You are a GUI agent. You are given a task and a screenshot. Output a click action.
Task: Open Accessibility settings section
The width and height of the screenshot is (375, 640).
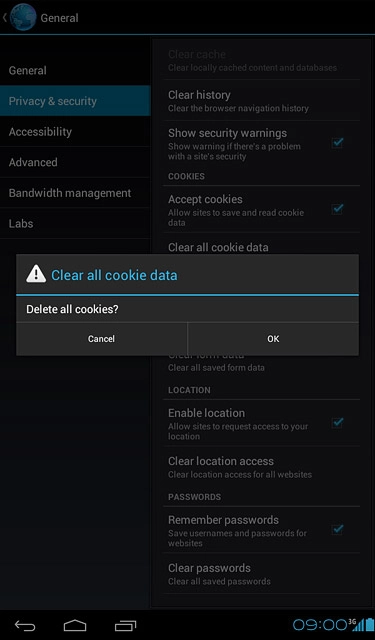[75, 131]
